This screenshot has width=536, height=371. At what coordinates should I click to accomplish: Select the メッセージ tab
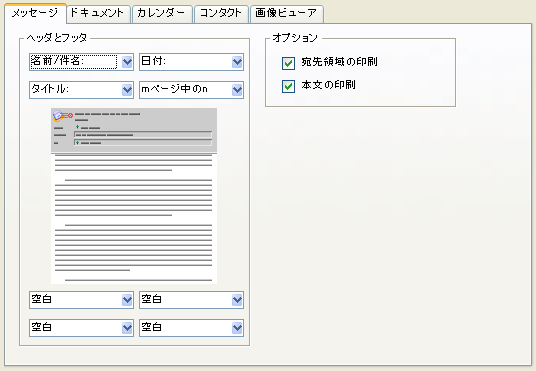click(35, 14)
